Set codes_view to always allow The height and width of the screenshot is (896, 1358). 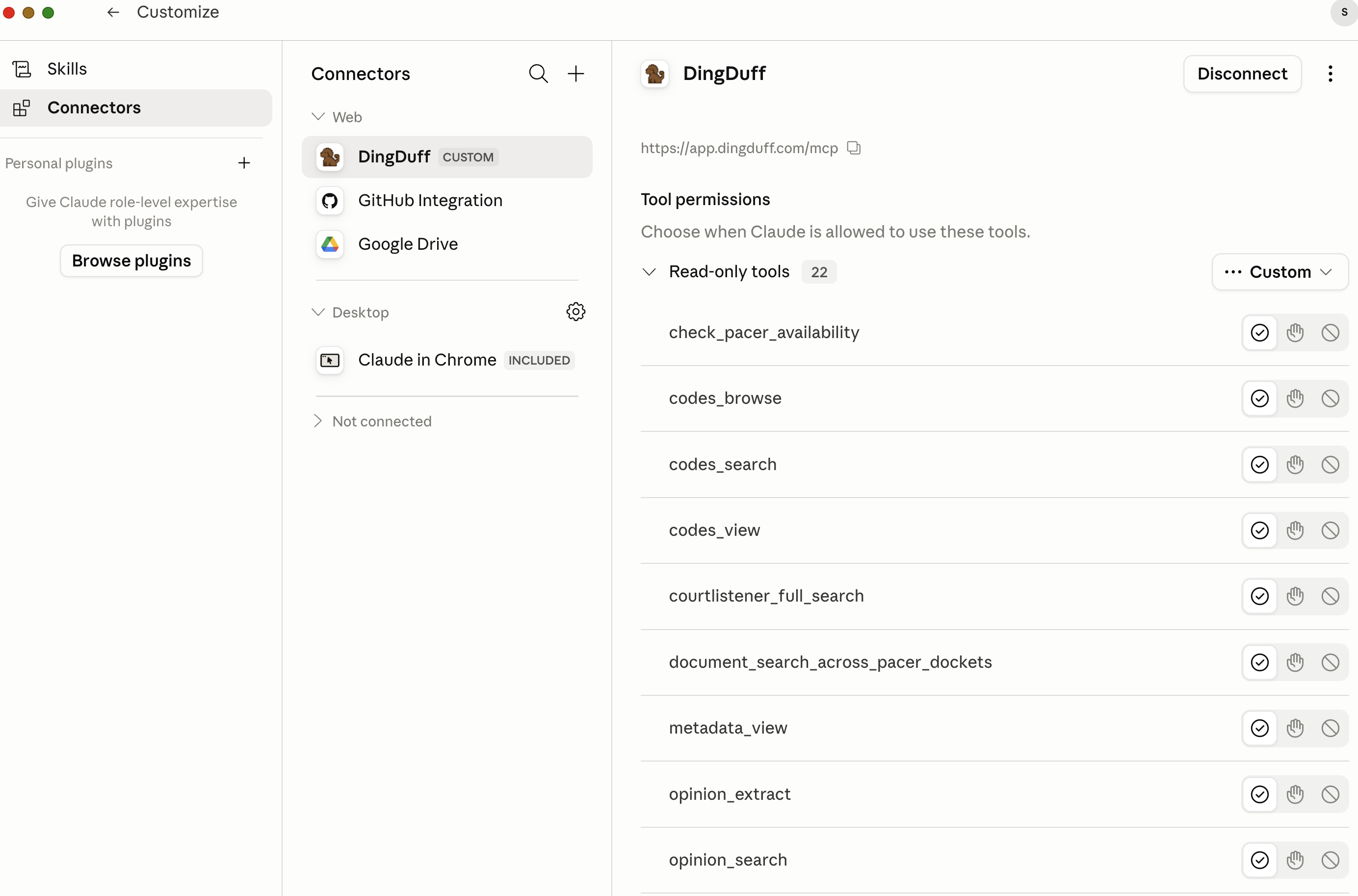pos(1260,531)
